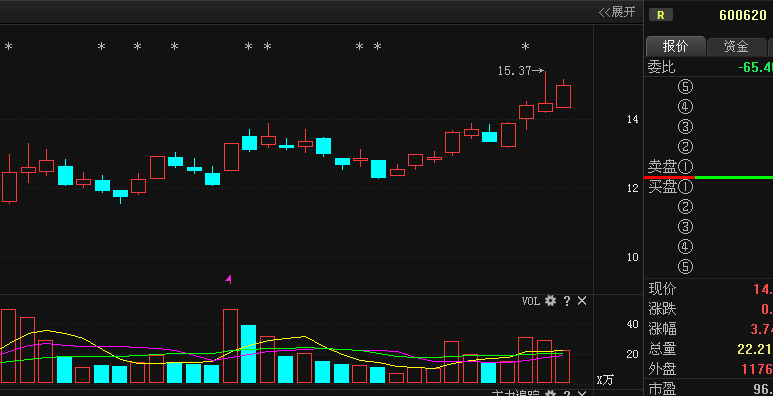Click the tallest cyan volume bar
The width and height of the screenshot is (773, 396).
[248, 354]
